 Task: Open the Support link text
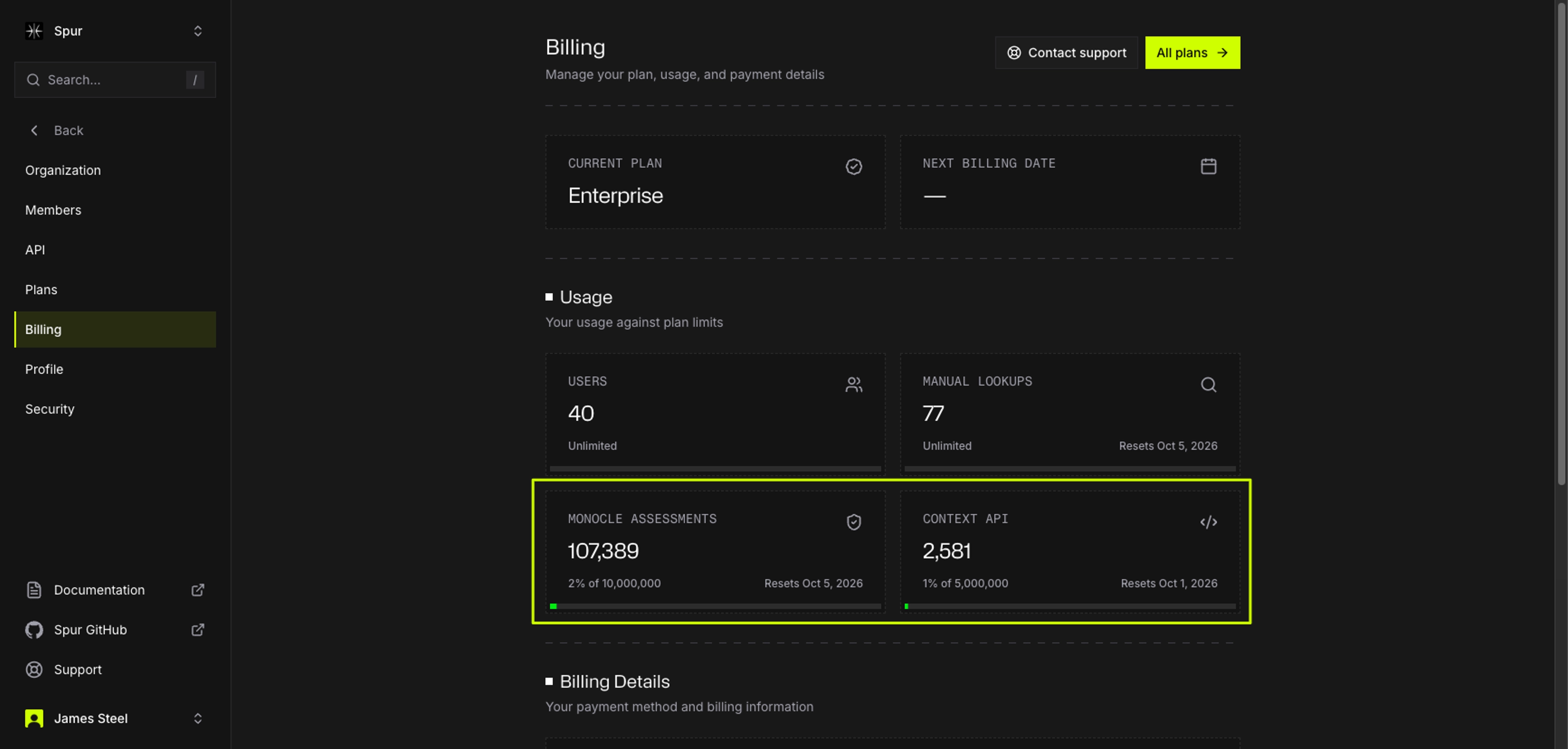(x=78, y=669)
